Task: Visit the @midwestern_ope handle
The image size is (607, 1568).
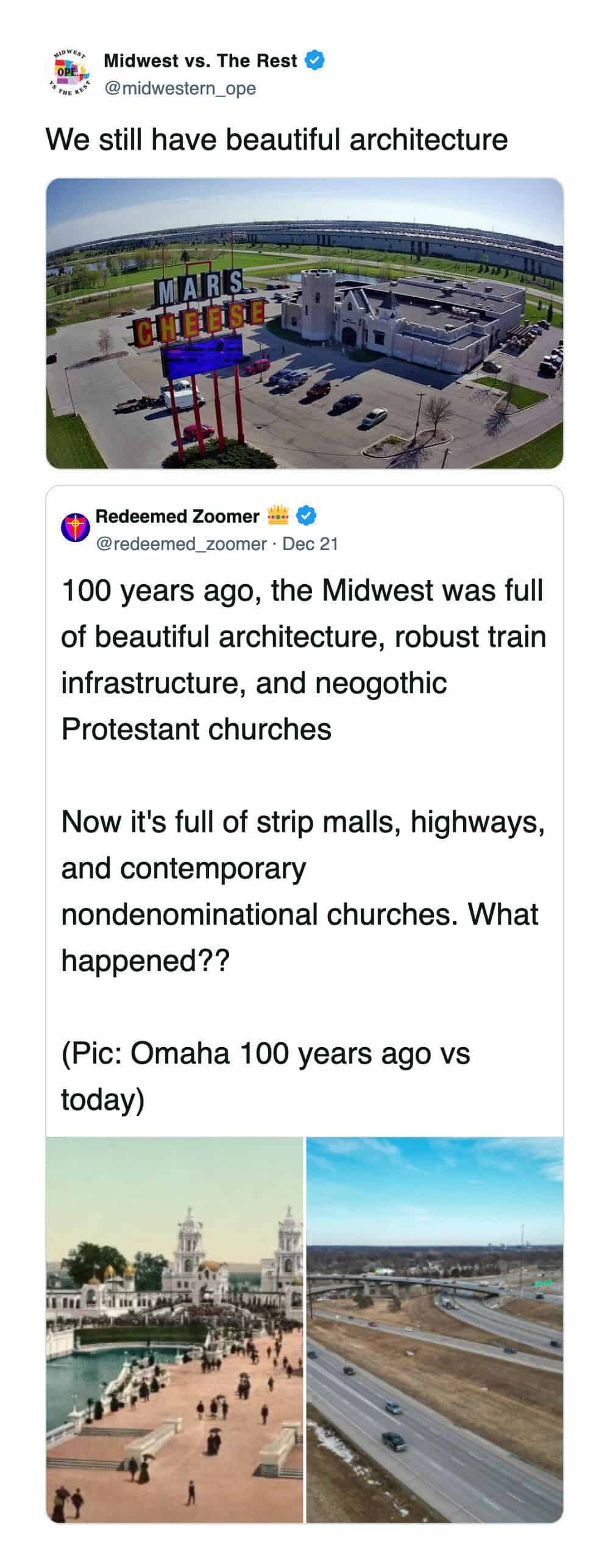Action: point(180,89)
